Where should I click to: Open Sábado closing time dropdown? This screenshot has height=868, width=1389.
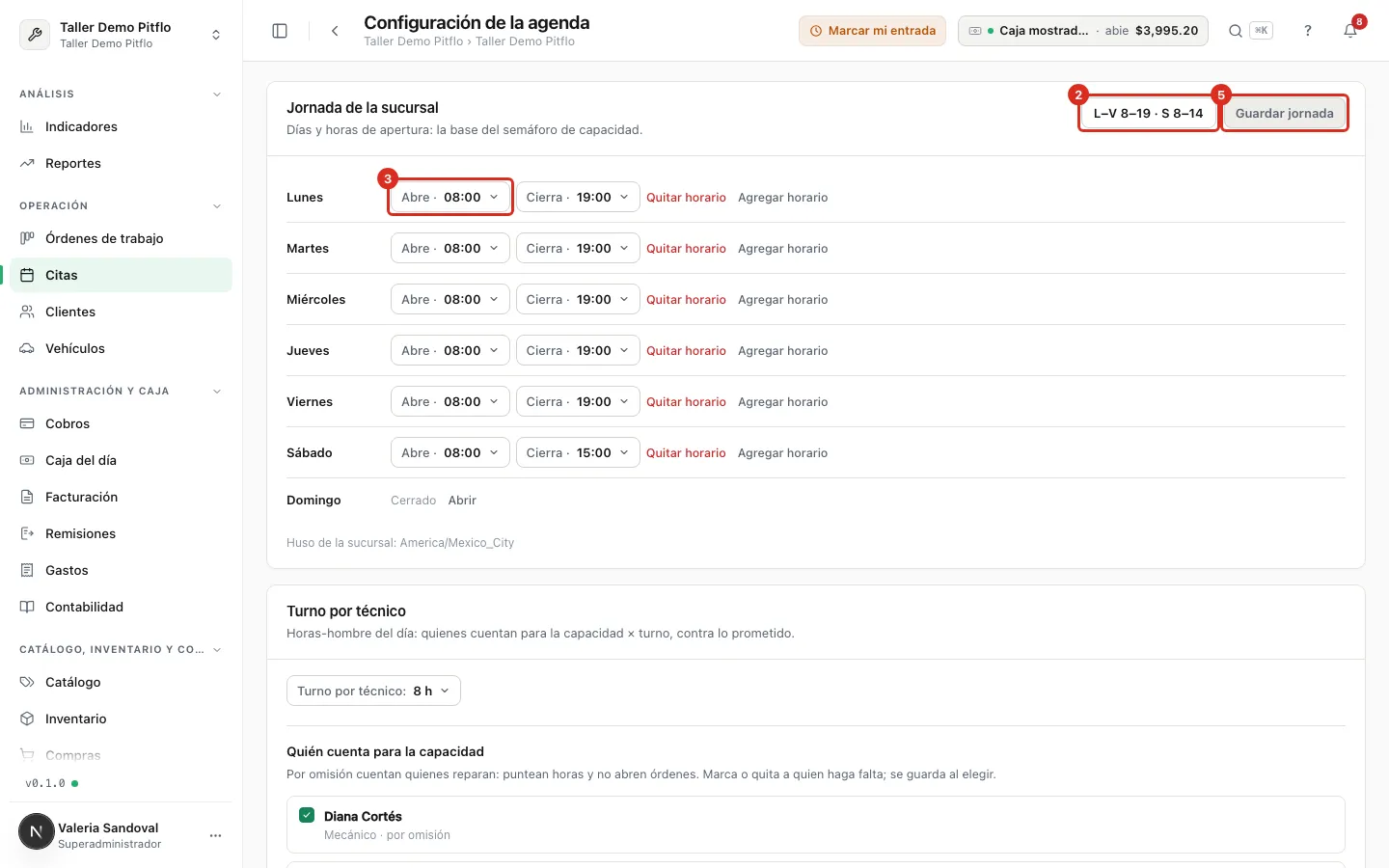(x=578, y=452)
